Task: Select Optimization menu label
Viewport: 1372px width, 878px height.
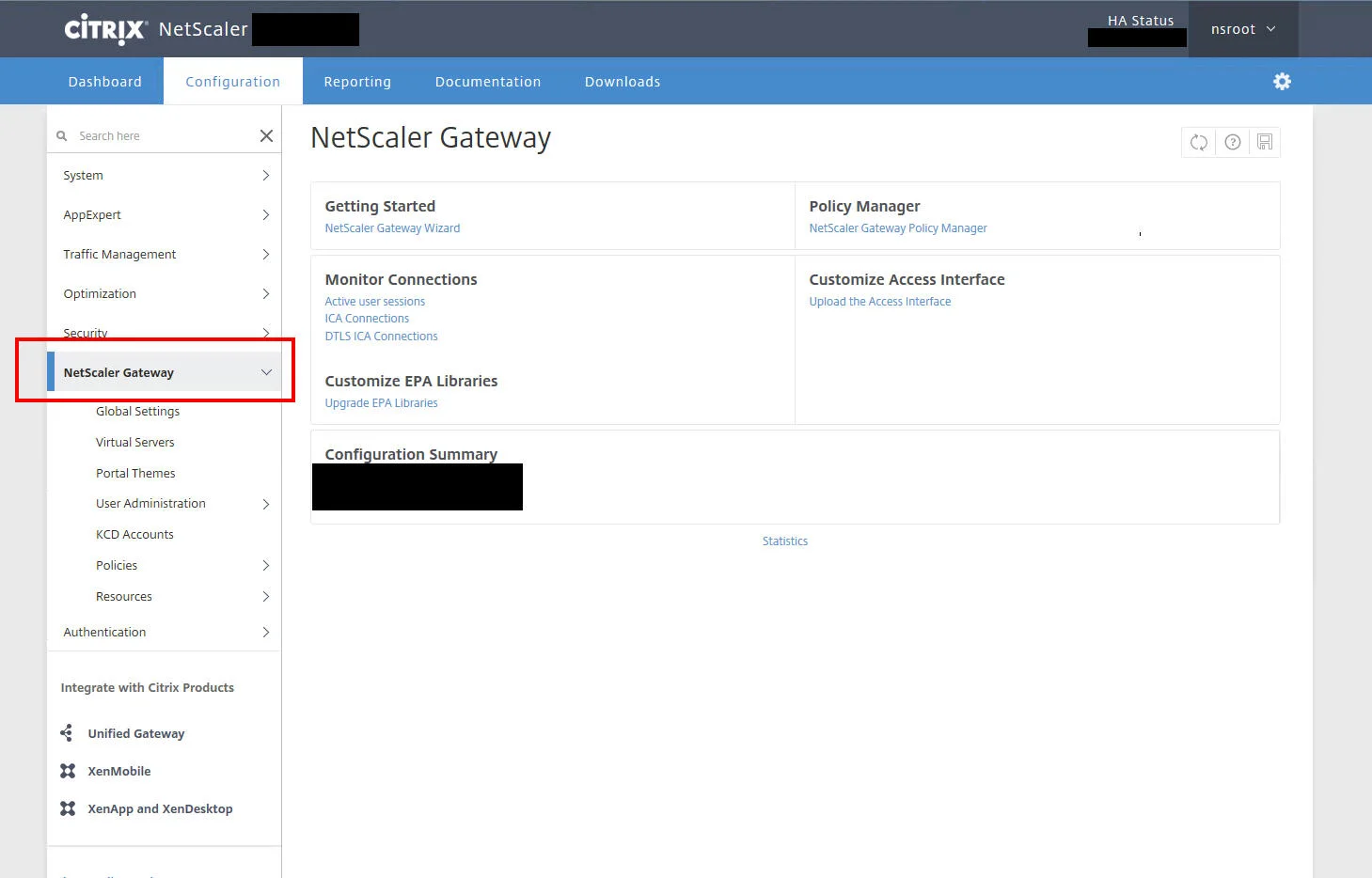Action: point(100,294)
